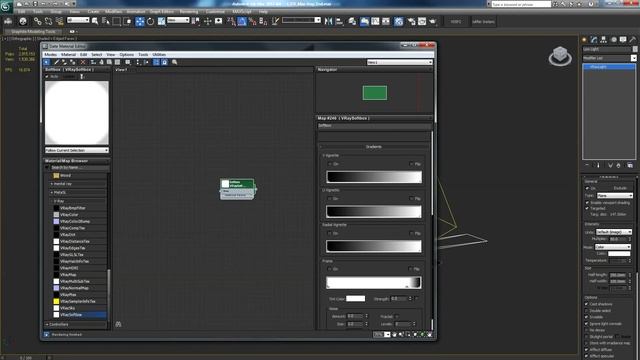The image size is (640, 360).
Task: Select the pointer tool in Slate Material Editor
Action: tap(47, 62)
